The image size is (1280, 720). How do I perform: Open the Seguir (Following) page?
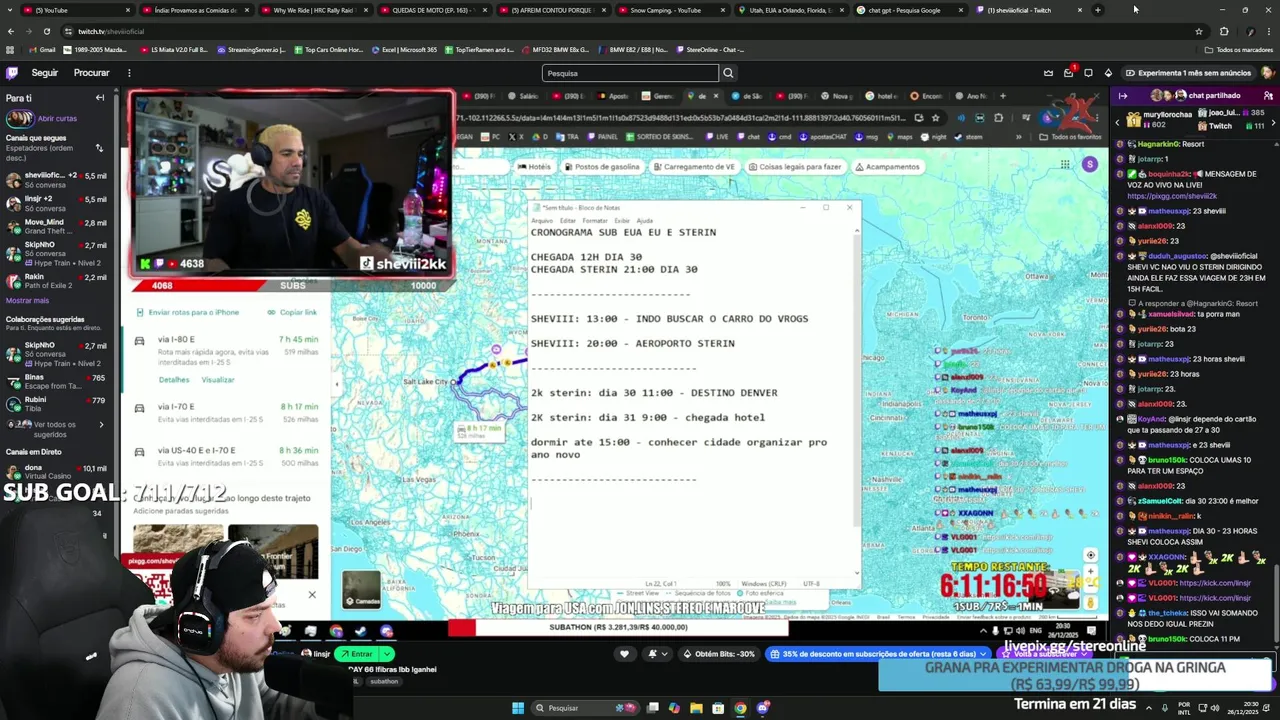pyautogui.click(x=44, y=73)
